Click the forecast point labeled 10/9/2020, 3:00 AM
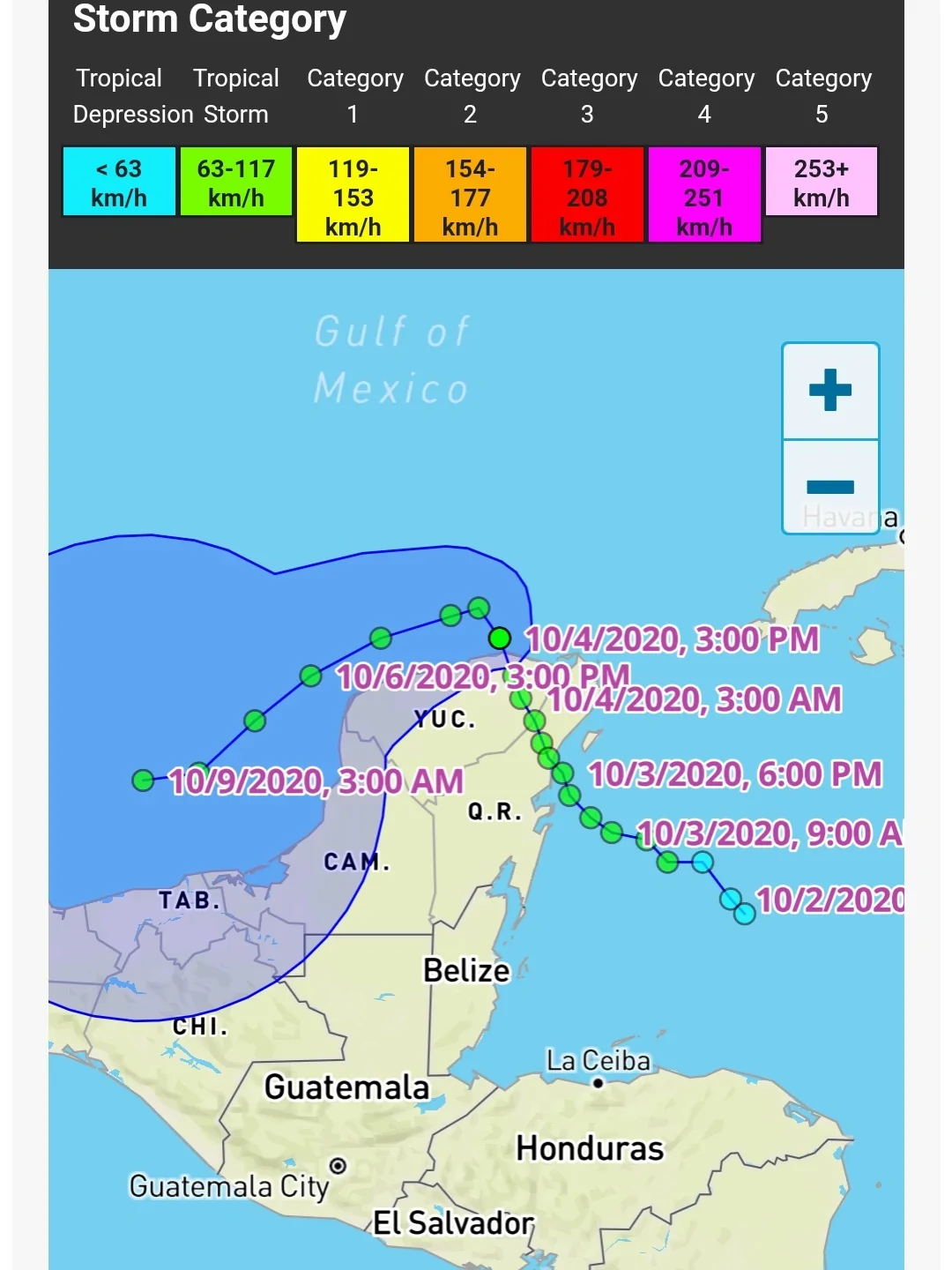Viewport: 952px width, 1270px height. click(144, 781)
